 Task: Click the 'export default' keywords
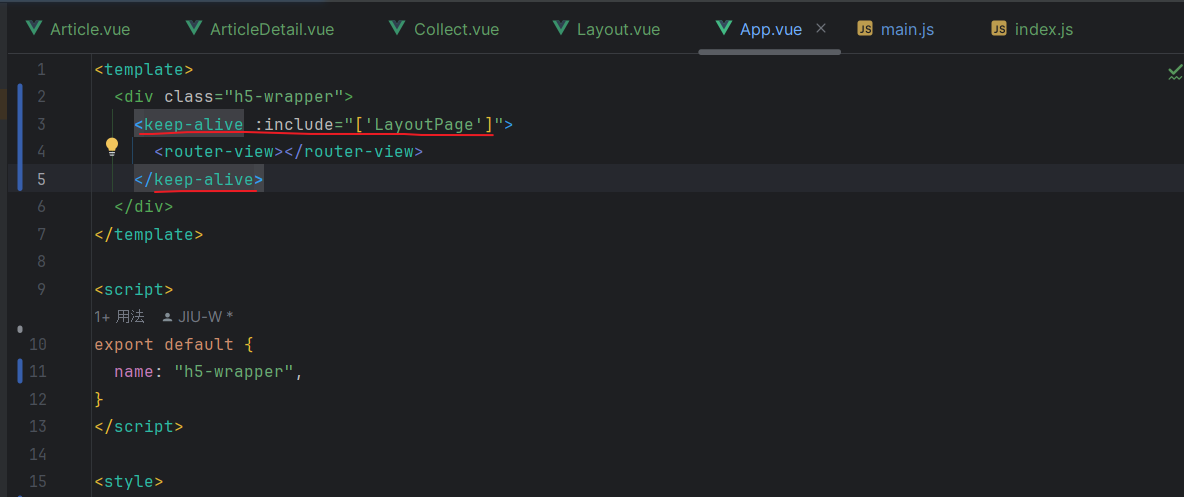164,344
